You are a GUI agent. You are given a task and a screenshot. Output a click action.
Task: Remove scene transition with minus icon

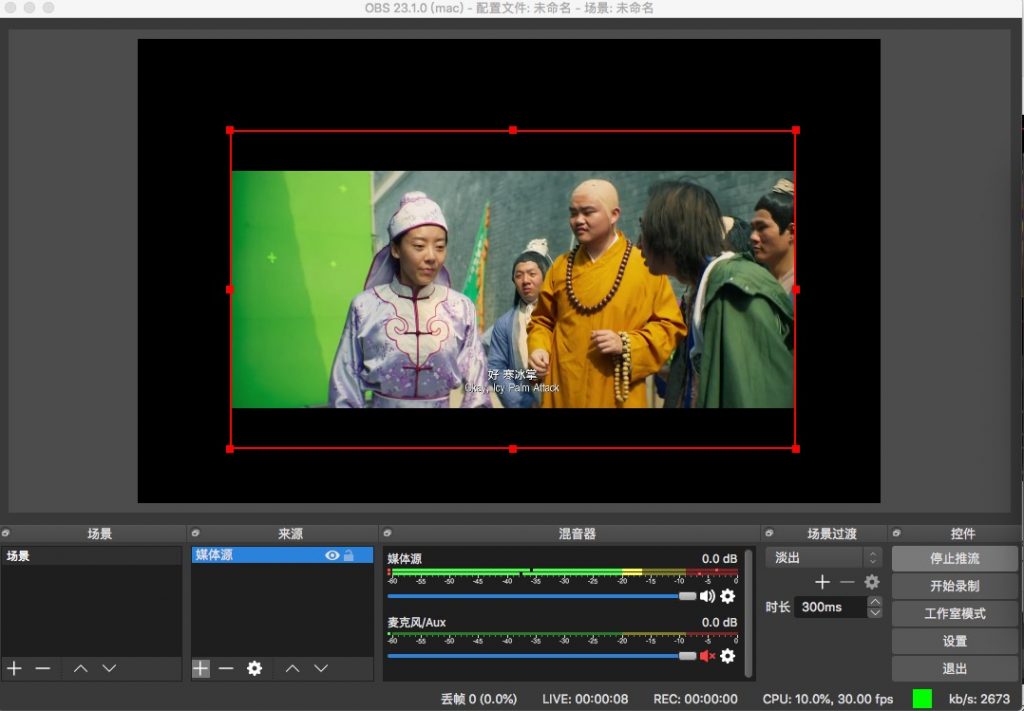pos(847,582)
